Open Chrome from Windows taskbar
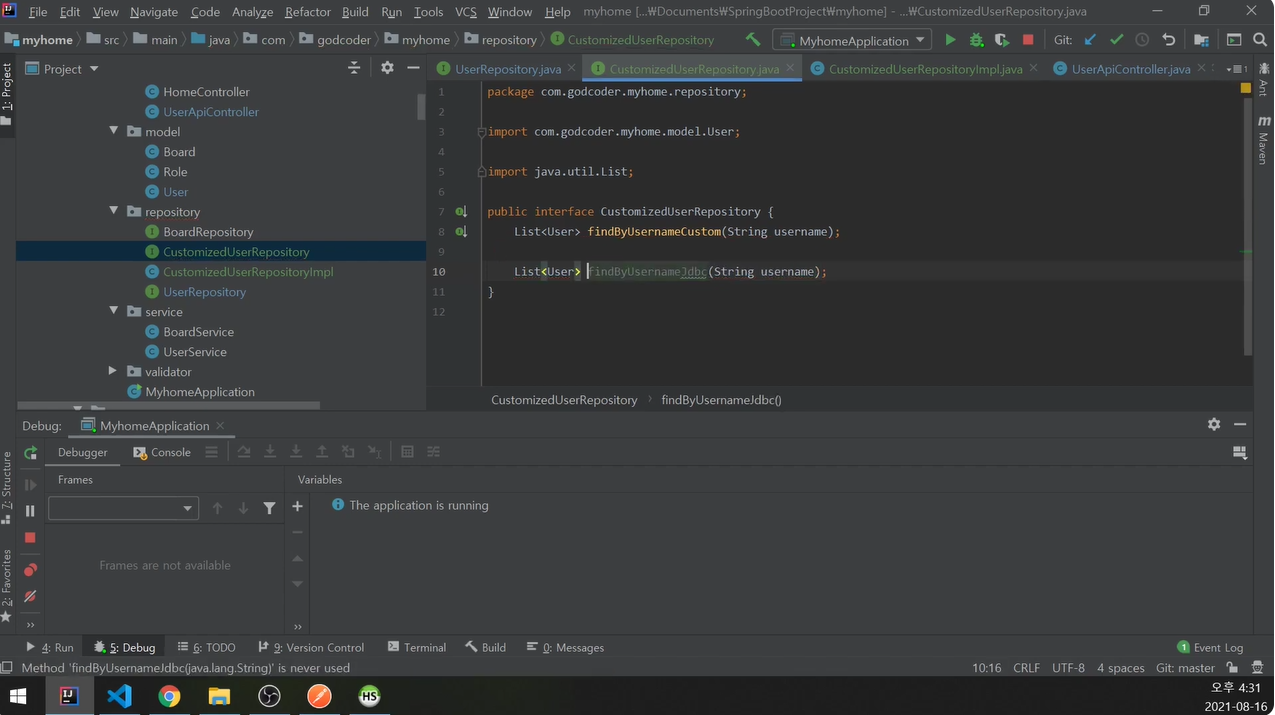The width and height of the screenshot is (1275, 715). [x=169, y=696]
